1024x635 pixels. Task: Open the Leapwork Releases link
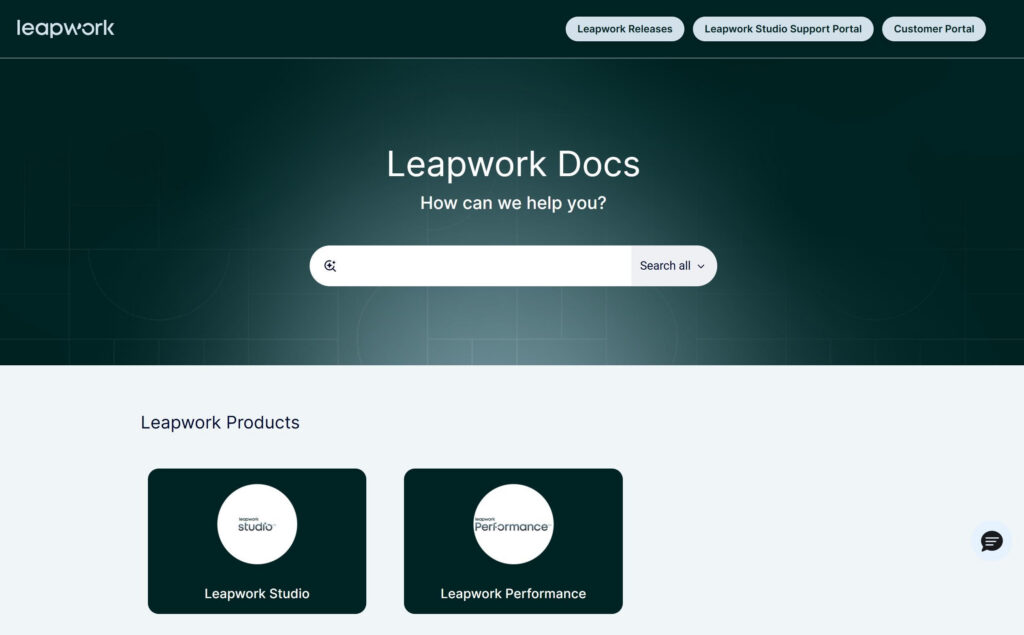tap(625, 29)
